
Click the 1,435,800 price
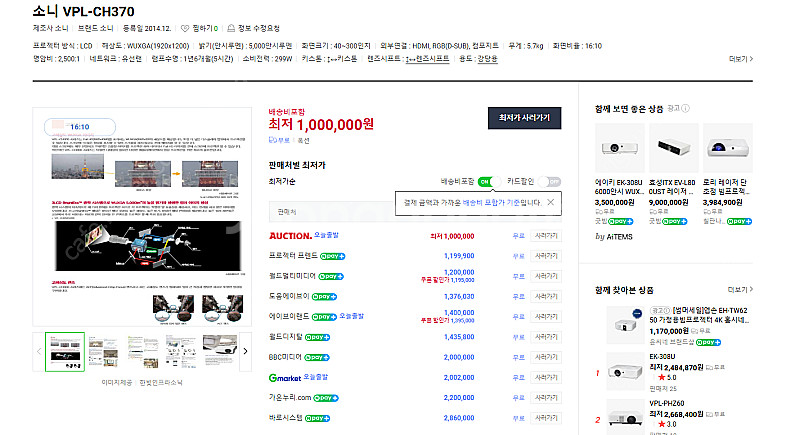coord(459,337)
